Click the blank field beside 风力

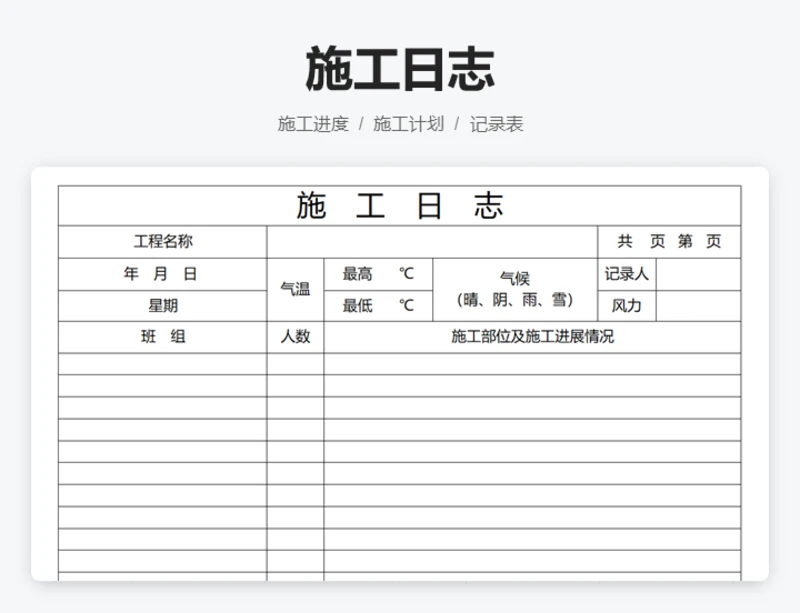[x=698, y=306]
